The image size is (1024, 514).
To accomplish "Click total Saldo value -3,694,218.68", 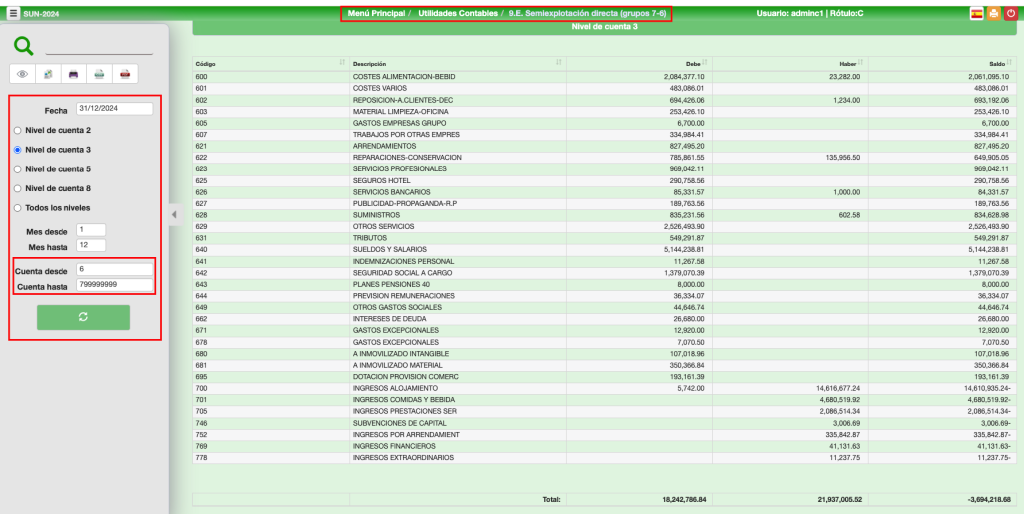I will 990,500.
